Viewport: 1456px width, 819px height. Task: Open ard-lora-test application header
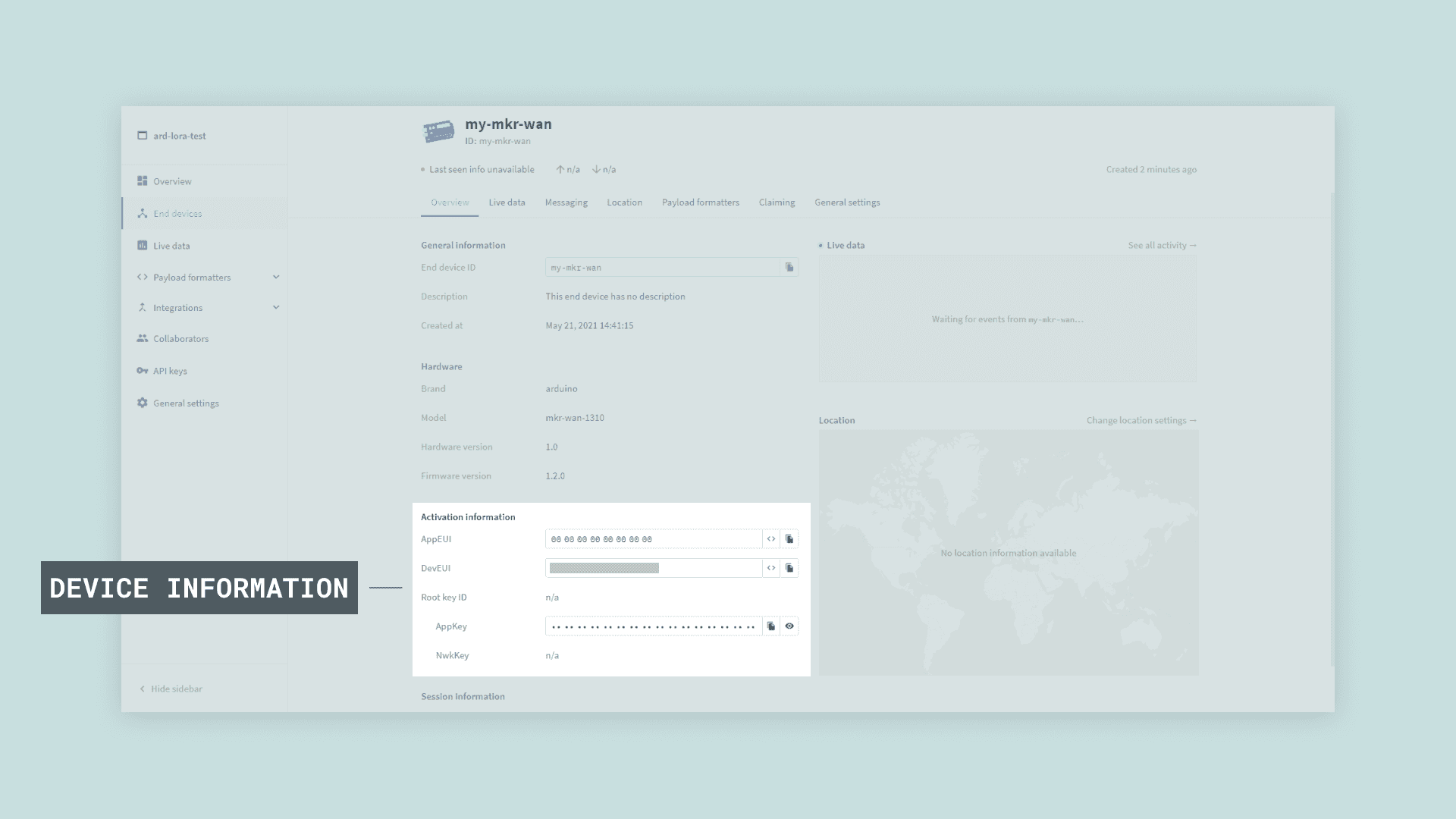179,136
